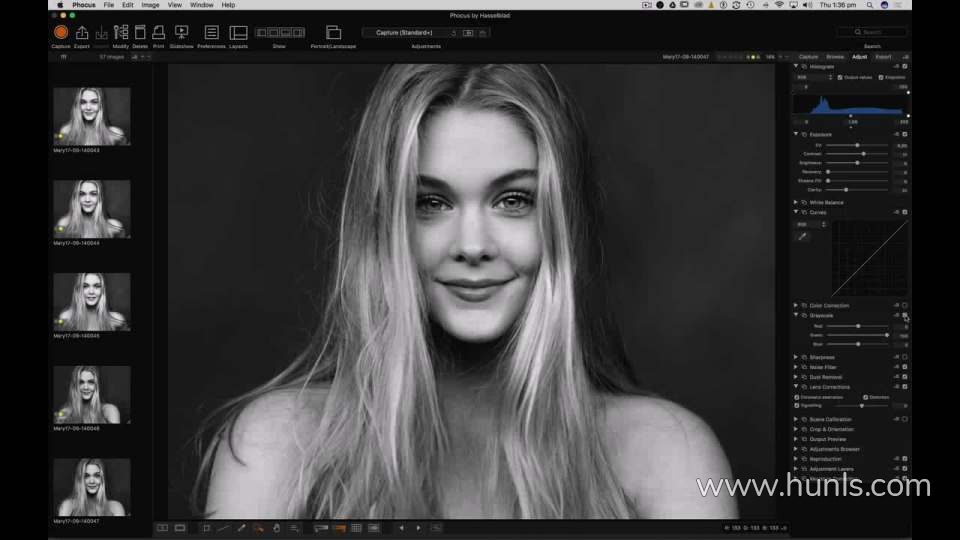The image size is (960, 540).
Task: Switch to the Browse tab
Action: [x=834, y=57]
